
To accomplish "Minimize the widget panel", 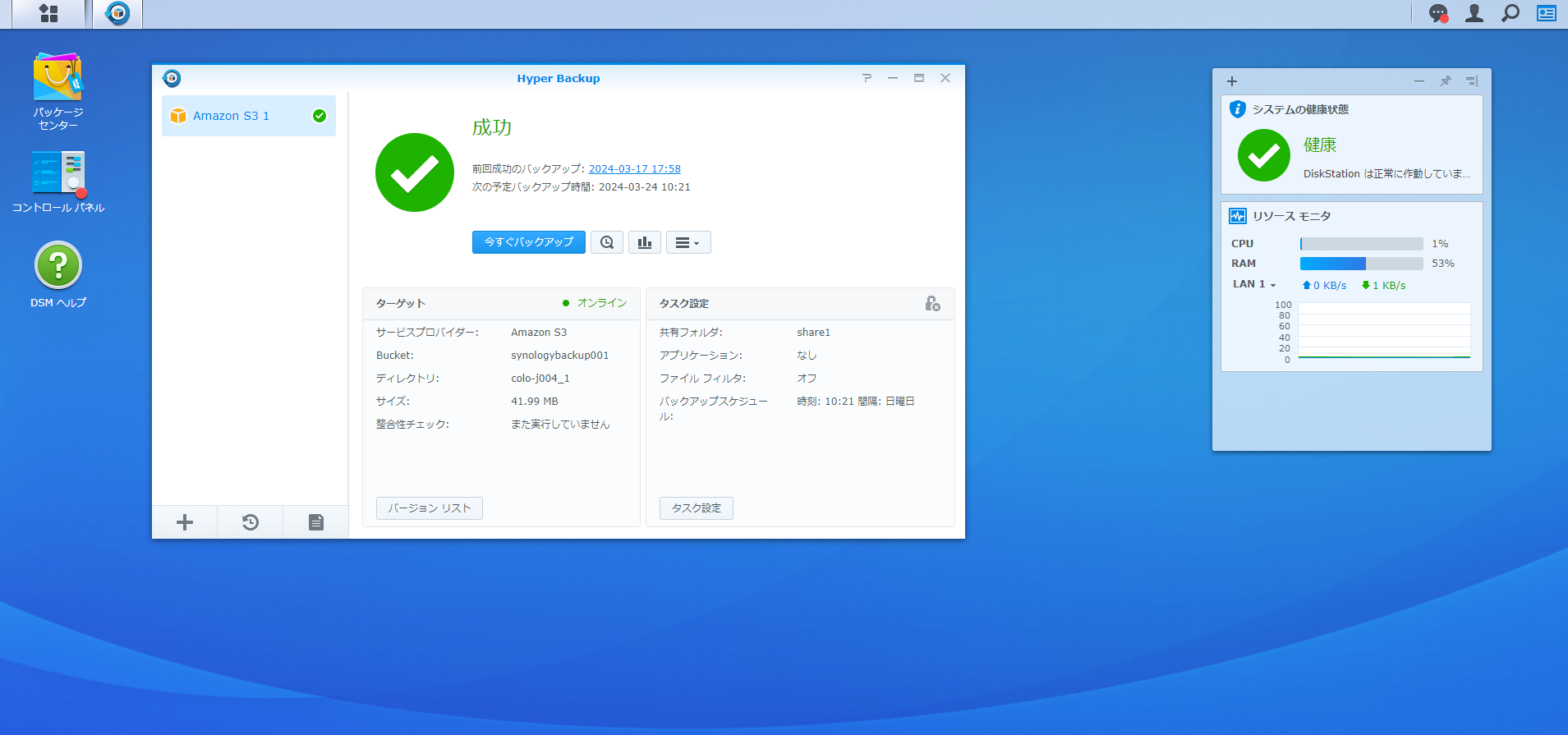I will 1419,81.
